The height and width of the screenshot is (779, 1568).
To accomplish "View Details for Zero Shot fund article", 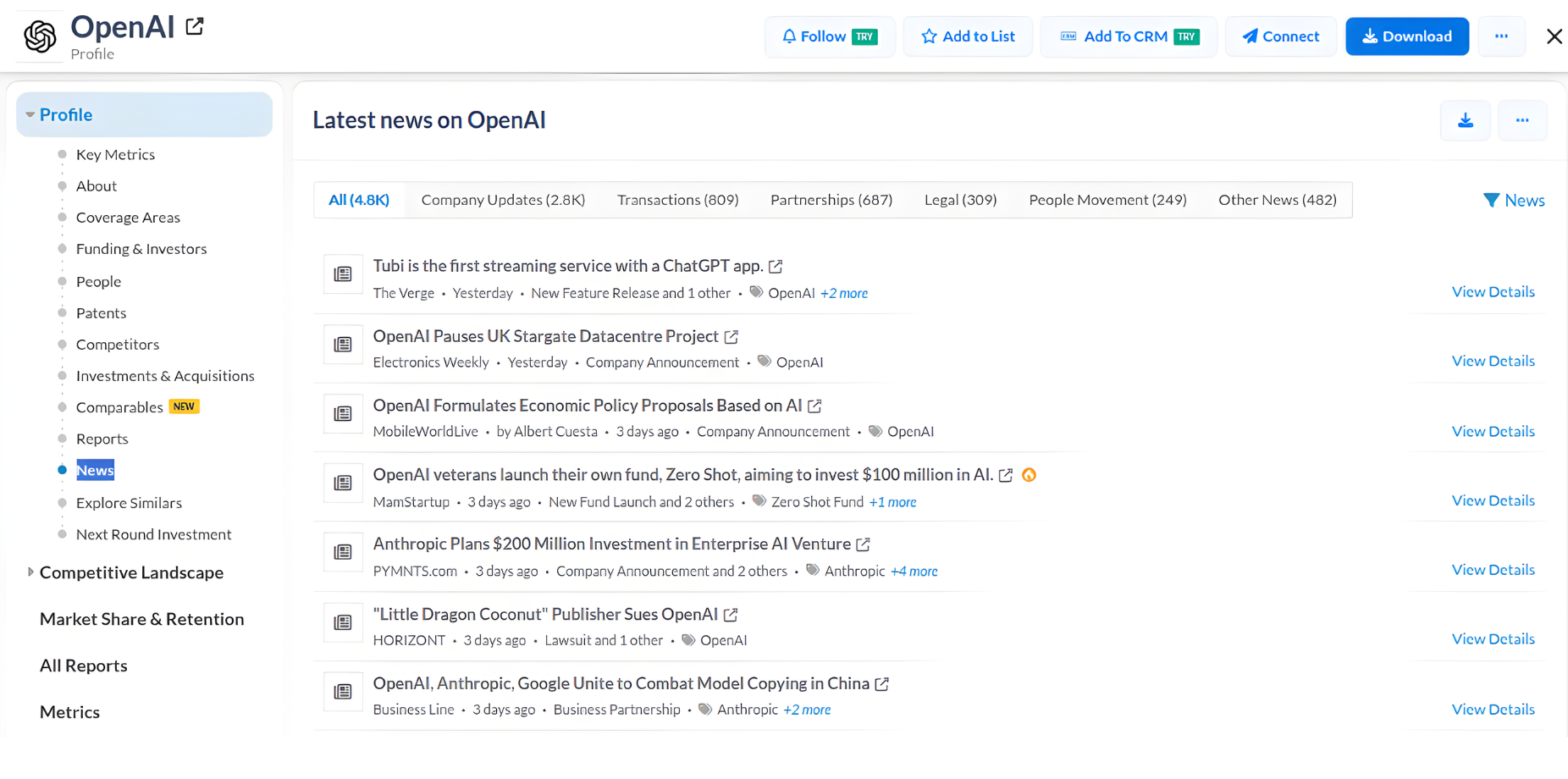I will point(1493,501).
